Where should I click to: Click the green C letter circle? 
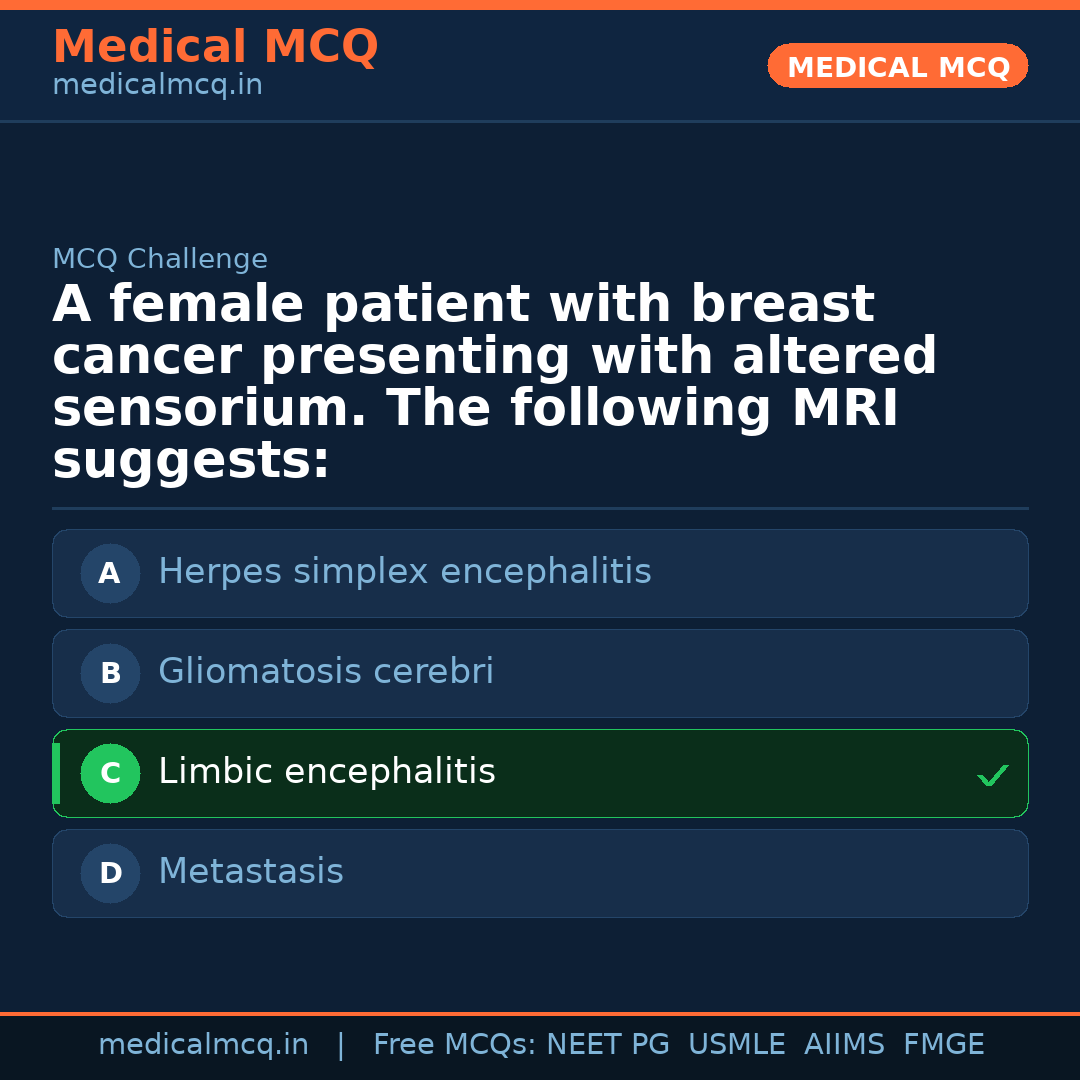click(110, 774)
